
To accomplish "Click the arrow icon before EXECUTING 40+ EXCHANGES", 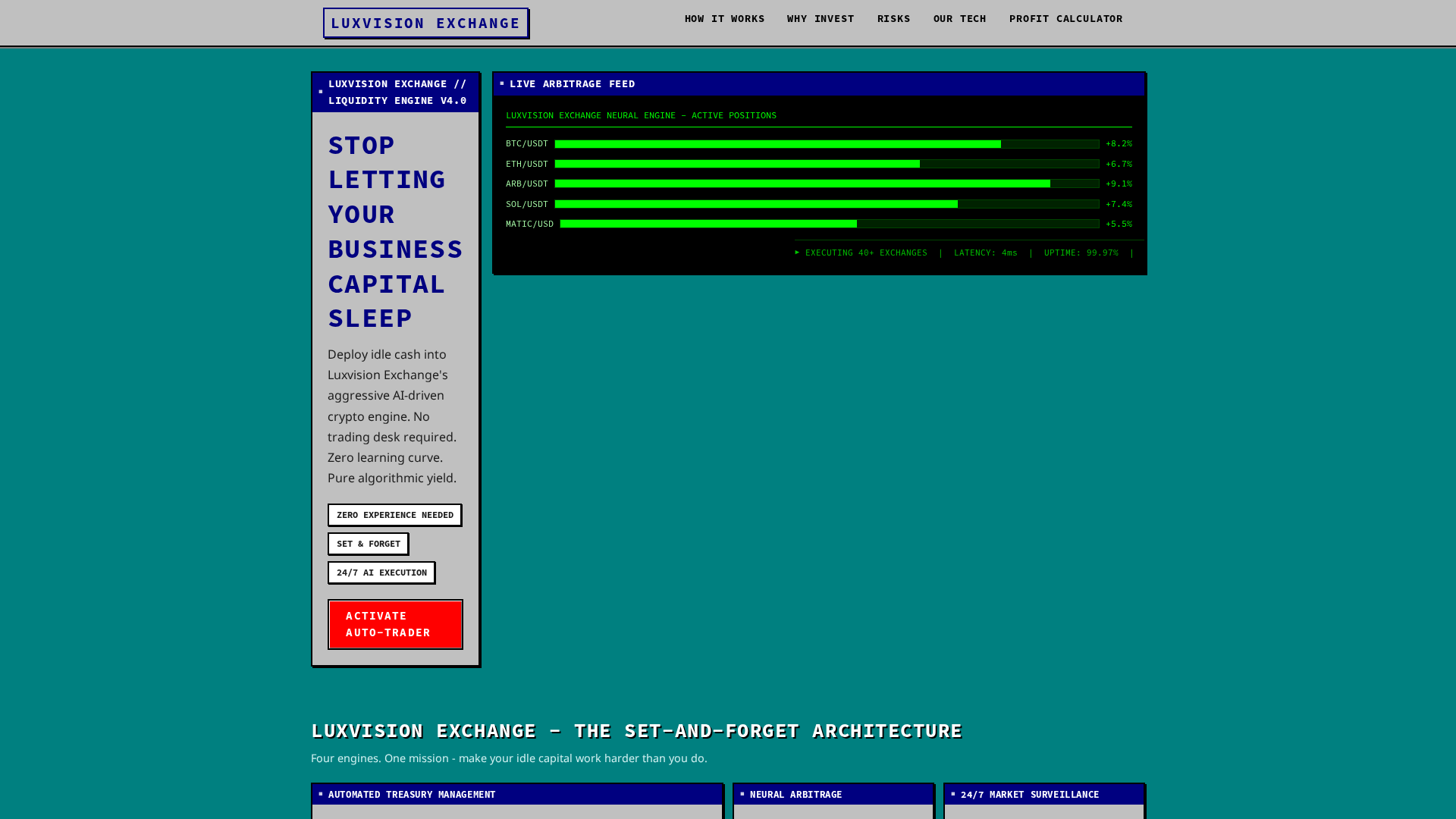I will point(797,253).
